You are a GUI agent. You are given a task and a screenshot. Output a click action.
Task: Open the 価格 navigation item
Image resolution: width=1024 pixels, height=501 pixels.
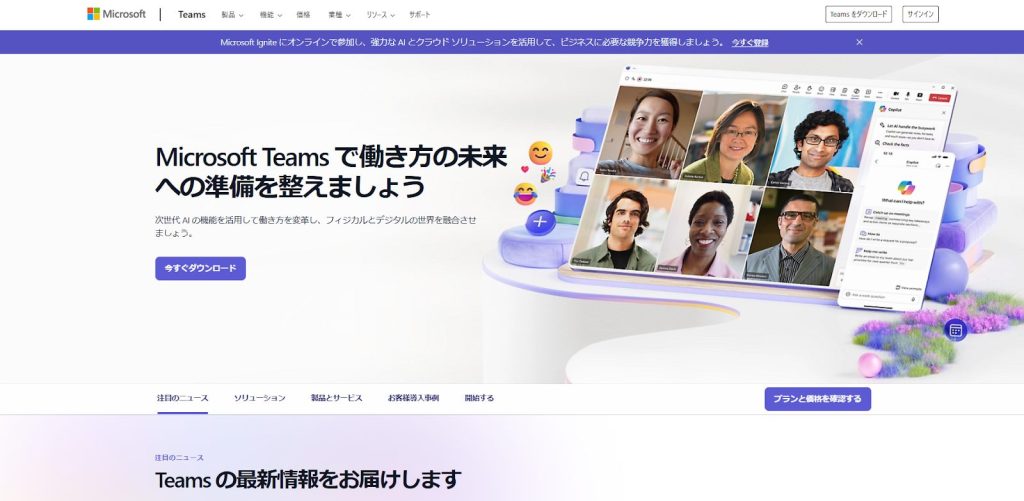303,15
